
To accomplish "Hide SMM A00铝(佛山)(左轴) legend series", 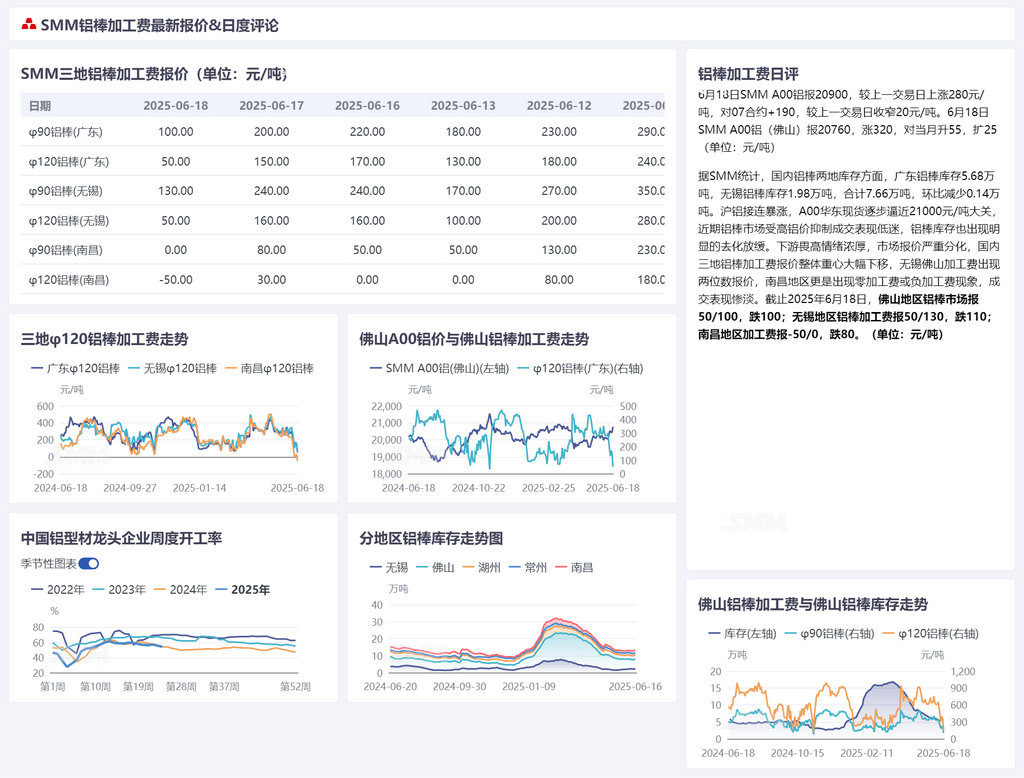I will (435, 369).
